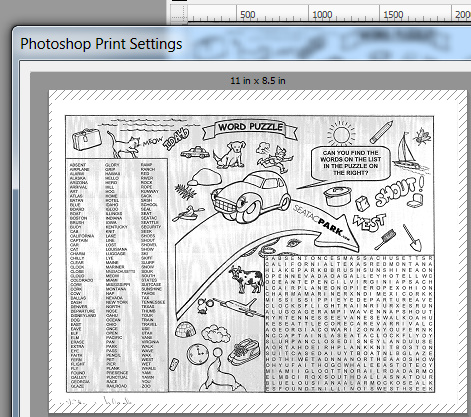
Task: Click the meowing cat drawing in preview
Action: (x=124, y=145)
